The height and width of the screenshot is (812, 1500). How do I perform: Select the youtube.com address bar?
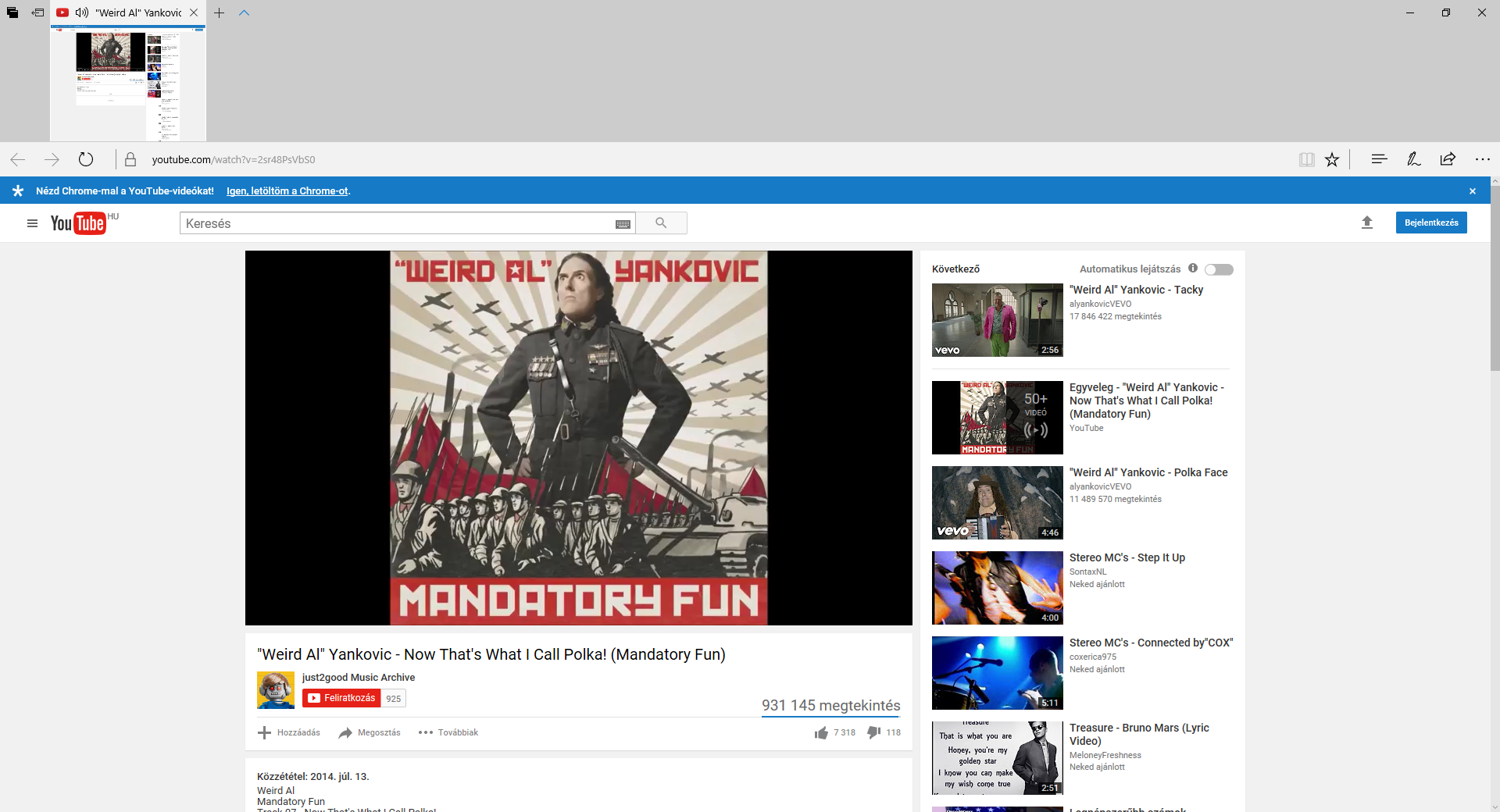[233, 159]
